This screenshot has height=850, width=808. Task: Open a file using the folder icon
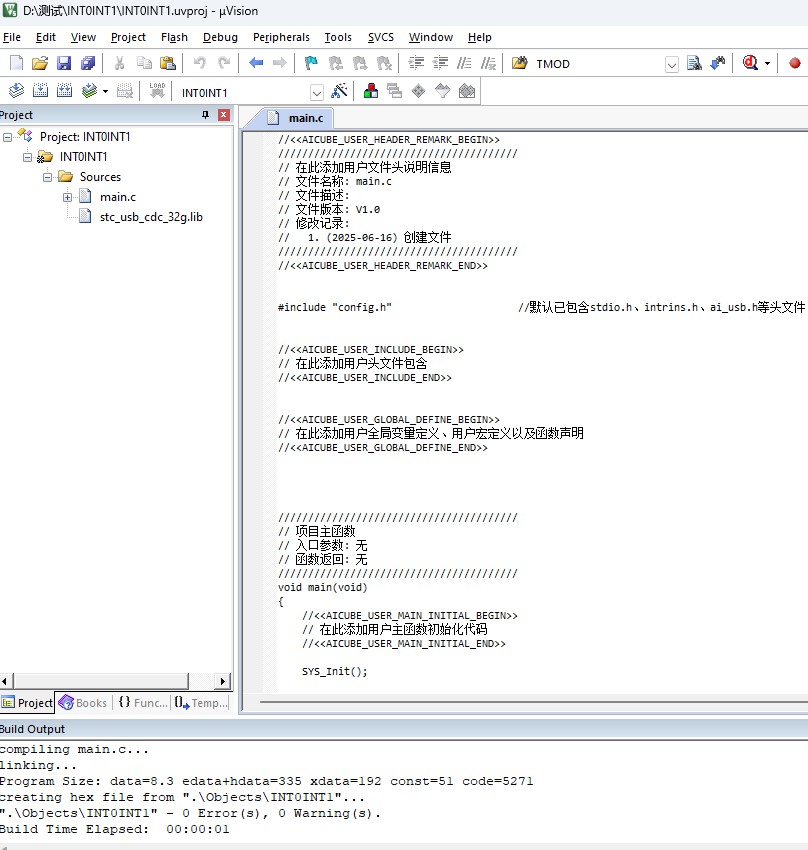click(x=40, y=63)
